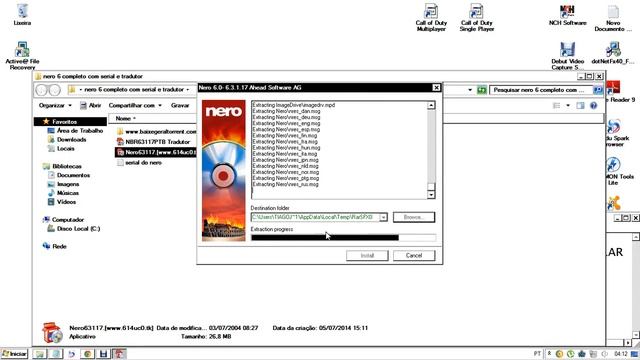Open the Lixeira recycle bin icon
The width and height of the screenshot is (640, 360).
(x=22, y=15)
